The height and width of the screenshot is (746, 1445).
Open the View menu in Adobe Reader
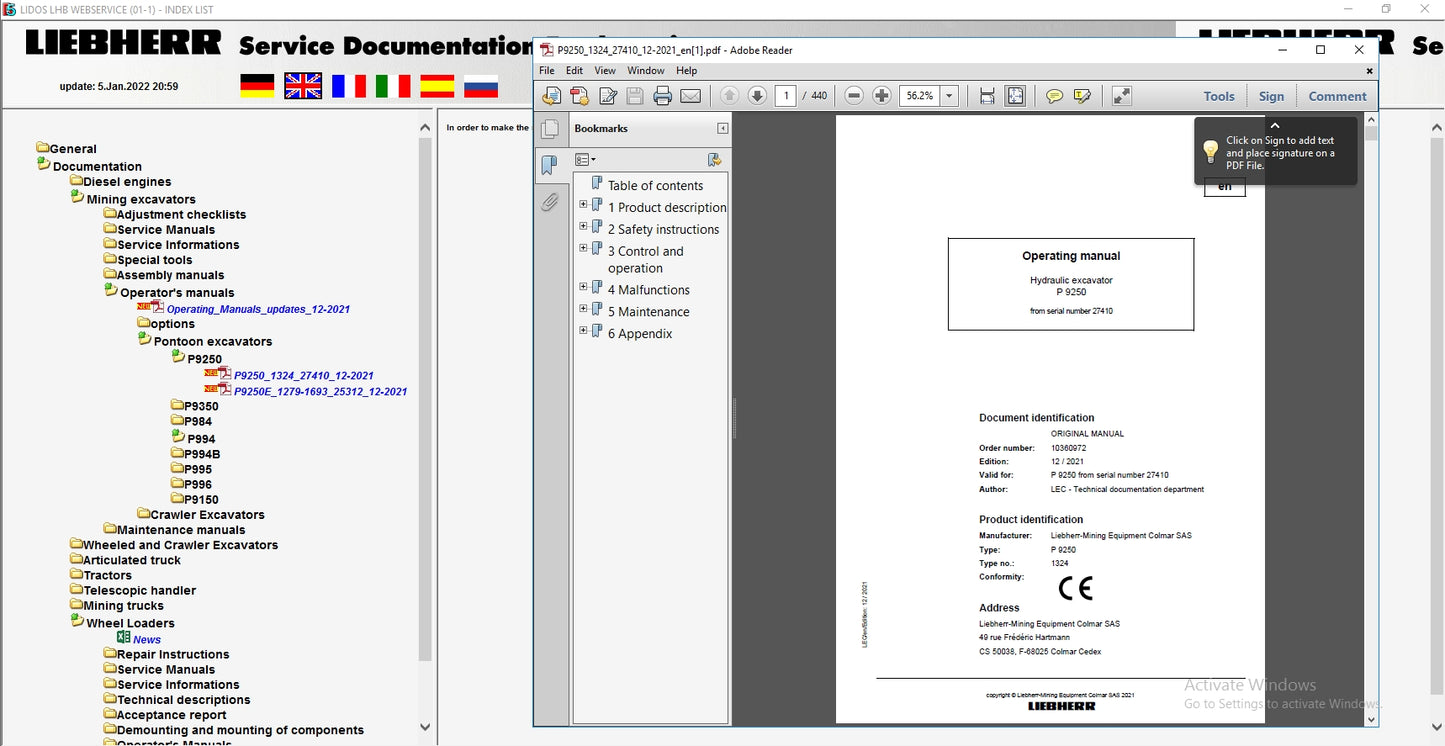coord(605,71)
